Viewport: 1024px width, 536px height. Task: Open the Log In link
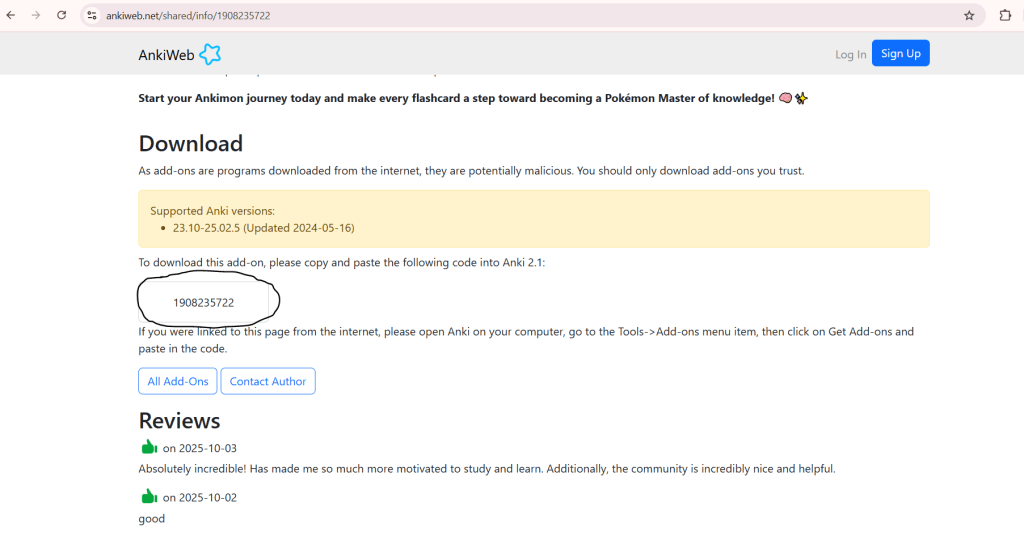pos(850,54)
